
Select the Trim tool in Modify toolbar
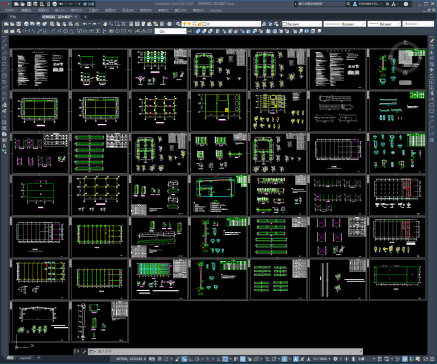432,93
